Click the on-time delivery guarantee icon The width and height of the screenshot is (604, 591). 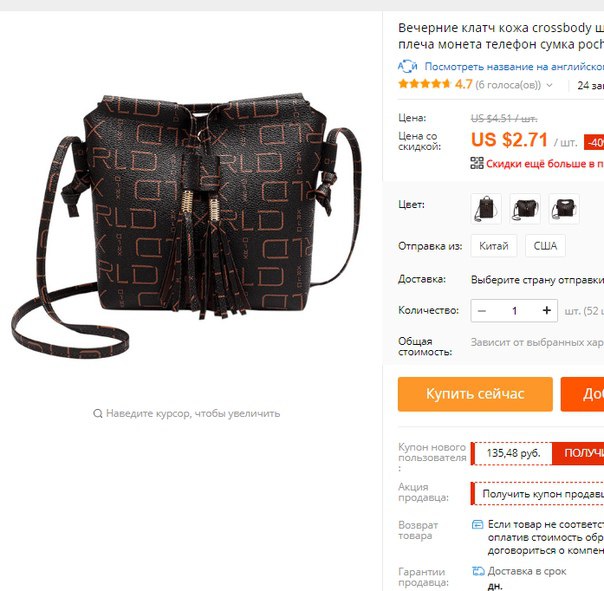478,571
